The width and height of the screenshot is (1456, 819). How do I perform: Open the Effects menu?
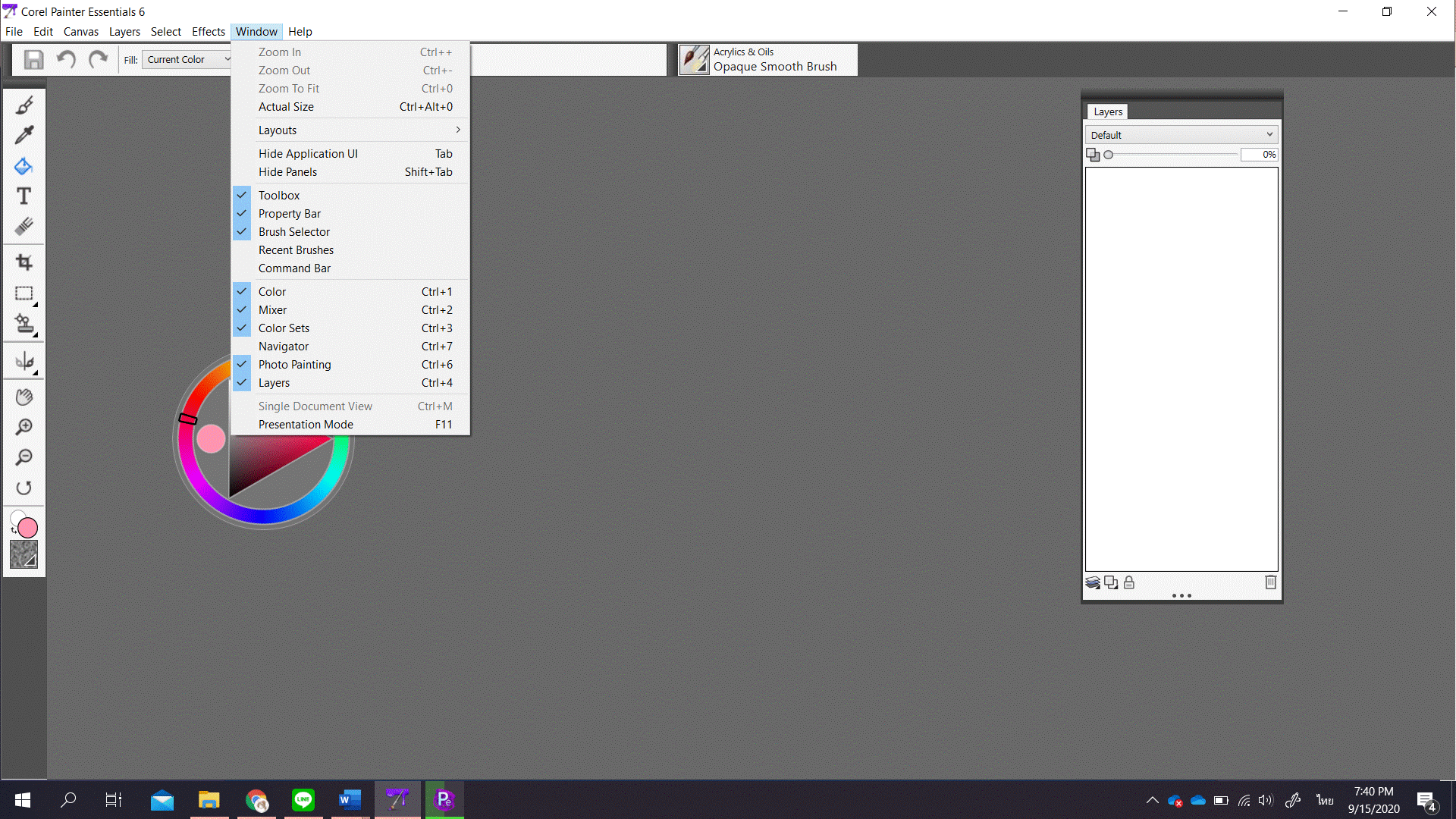click(208, 32)
